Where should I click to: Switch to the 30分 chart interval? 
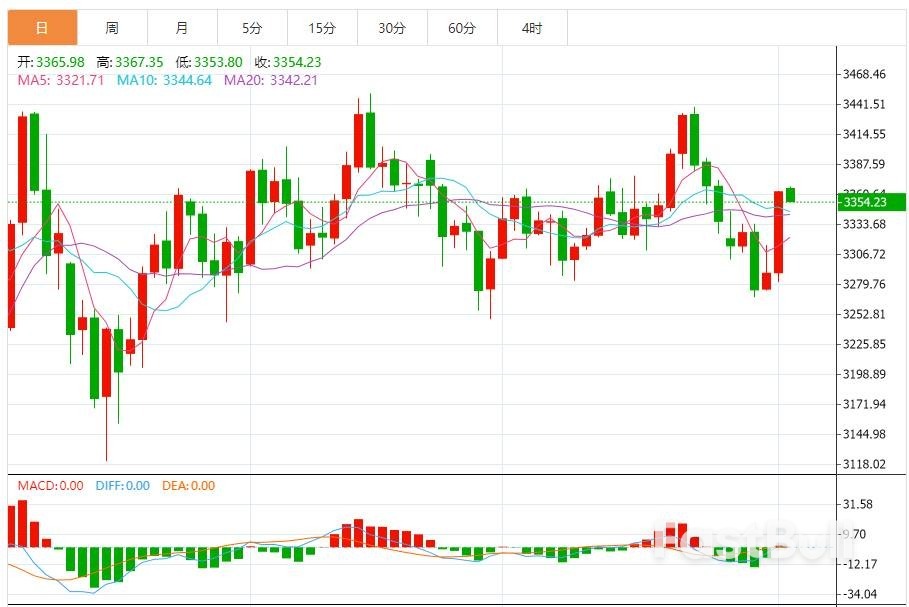click(392, 28)
